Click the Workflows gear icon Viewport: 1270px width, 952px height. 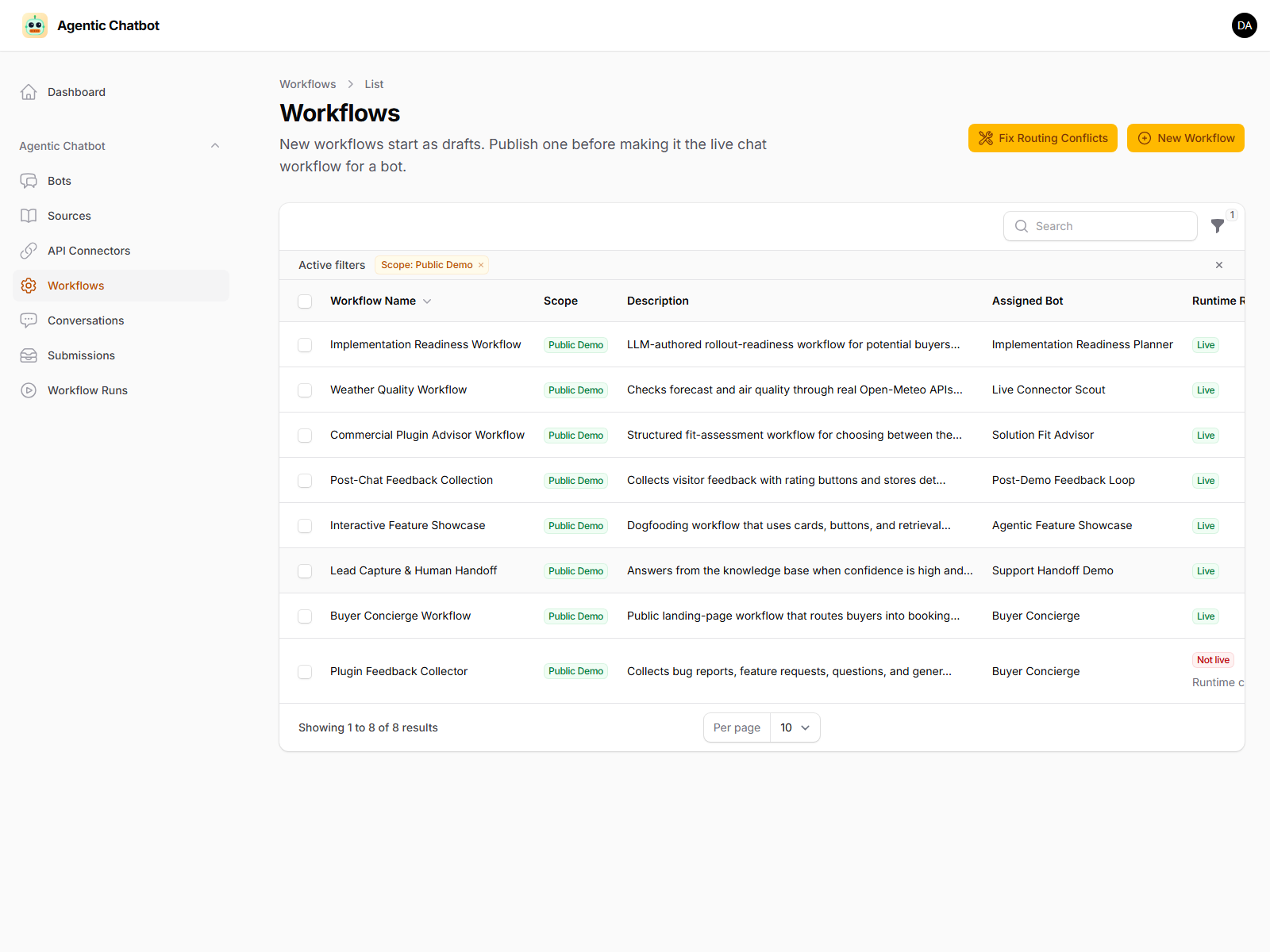coord(29,285)
